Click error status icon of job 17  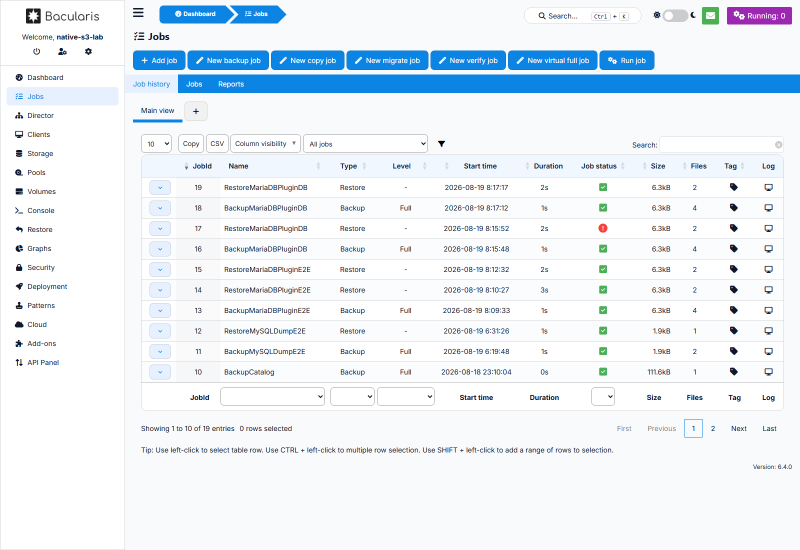click(603, 228)
